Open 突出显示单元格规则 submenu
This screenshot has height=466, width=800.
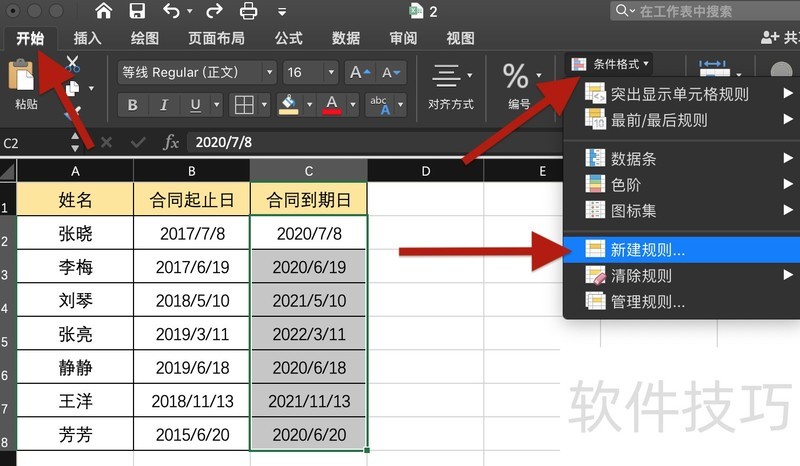click(682, 94)
